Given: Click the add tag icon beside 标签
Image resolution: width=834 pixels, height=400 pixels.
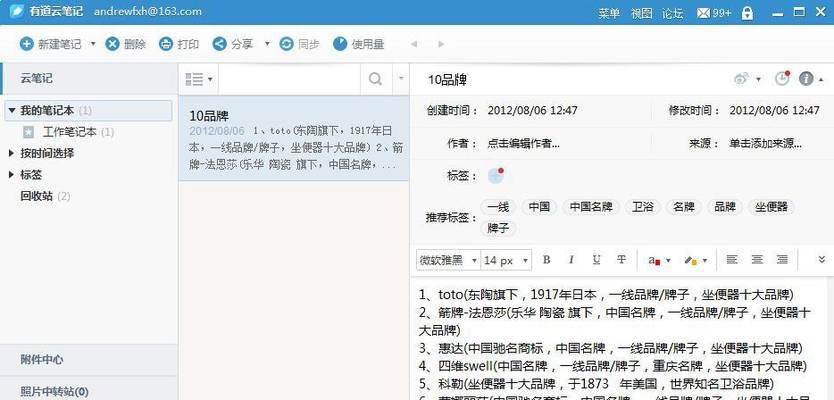Looking at the screenshot, I should [496, 176].
